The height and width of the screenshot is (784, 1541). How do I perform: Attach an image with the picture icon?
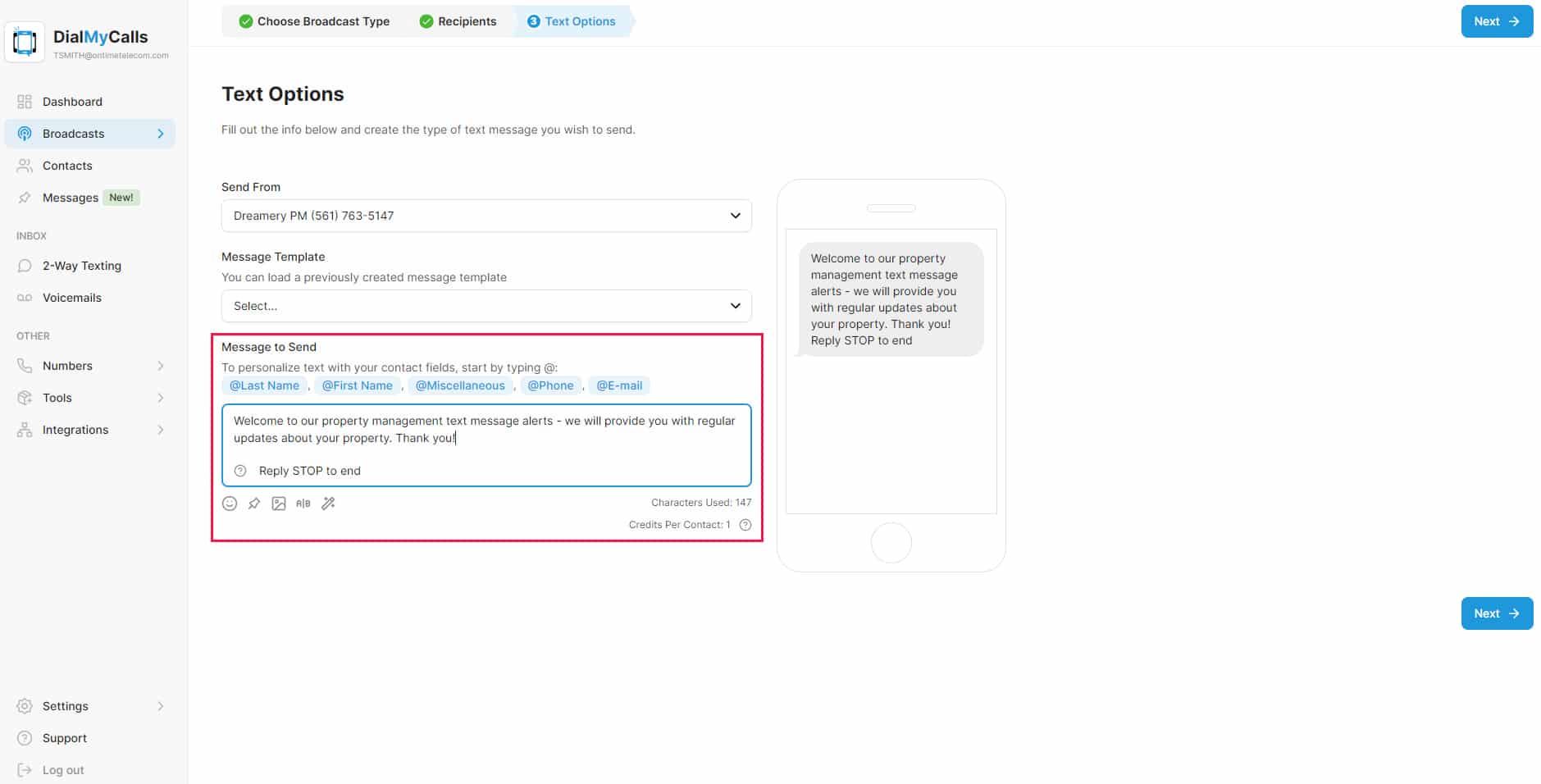279,504
